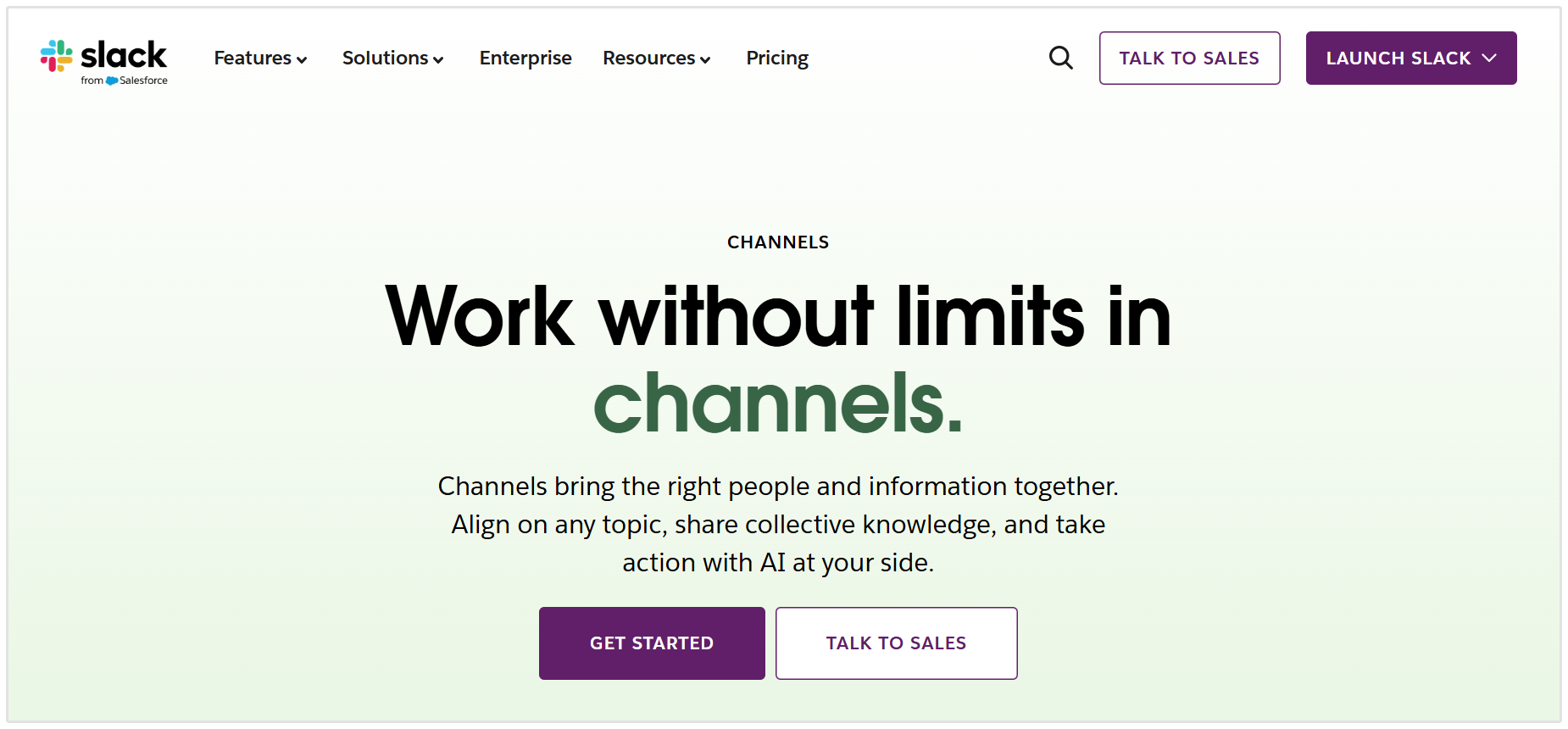Click Talk to Sales below the headline
The height and width of the screenshot is (729, 1568).
[x=896, y=643]
